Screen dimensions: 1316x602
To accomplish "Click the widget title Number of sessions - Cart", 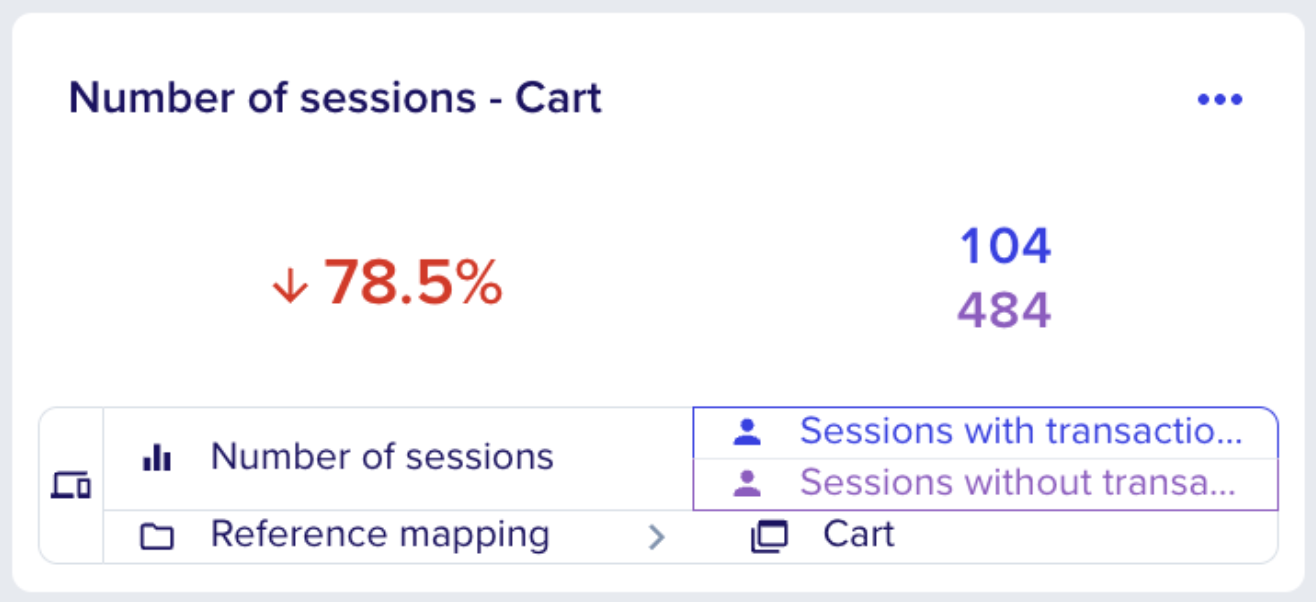I will (x=335, y=98).
